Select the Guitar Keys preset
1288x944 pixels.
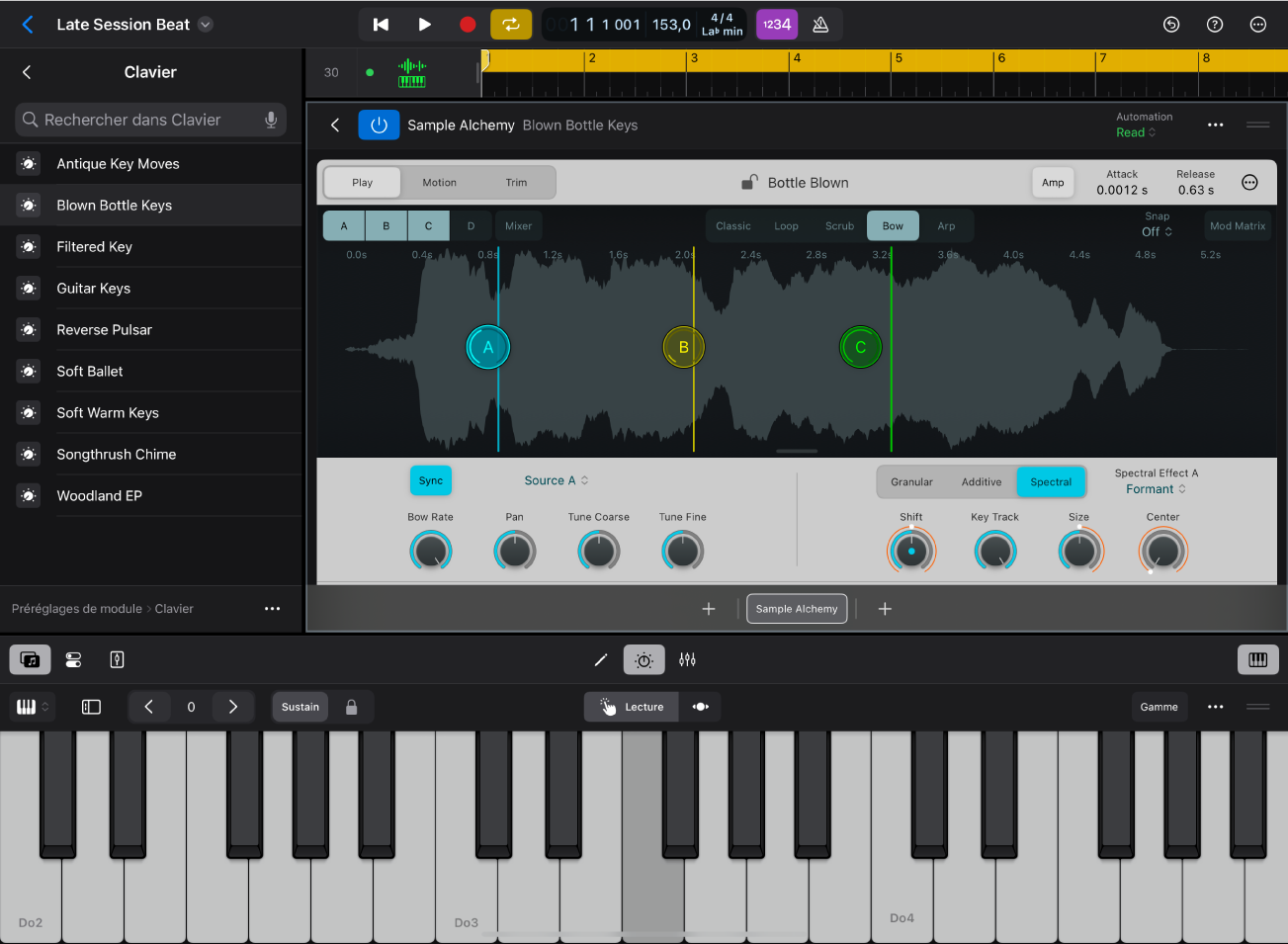150,289
